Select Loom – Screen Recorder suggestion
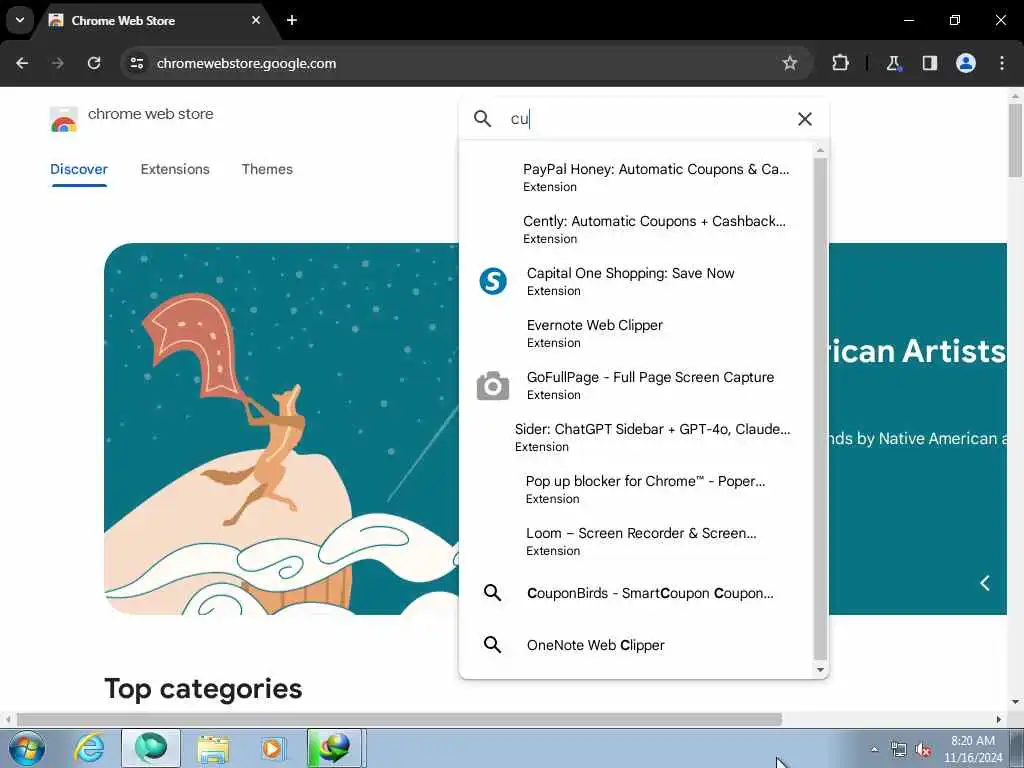1024x768 pixels. (637, 541)
